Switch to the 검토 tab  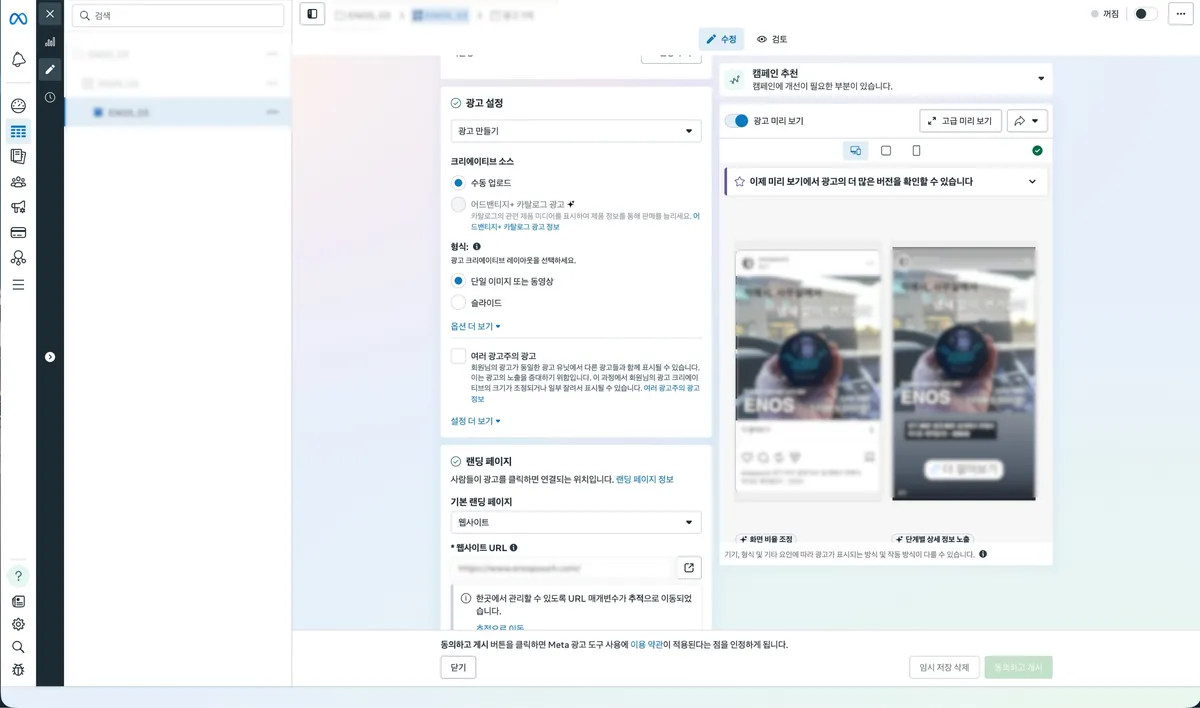(x=772, y=39)
